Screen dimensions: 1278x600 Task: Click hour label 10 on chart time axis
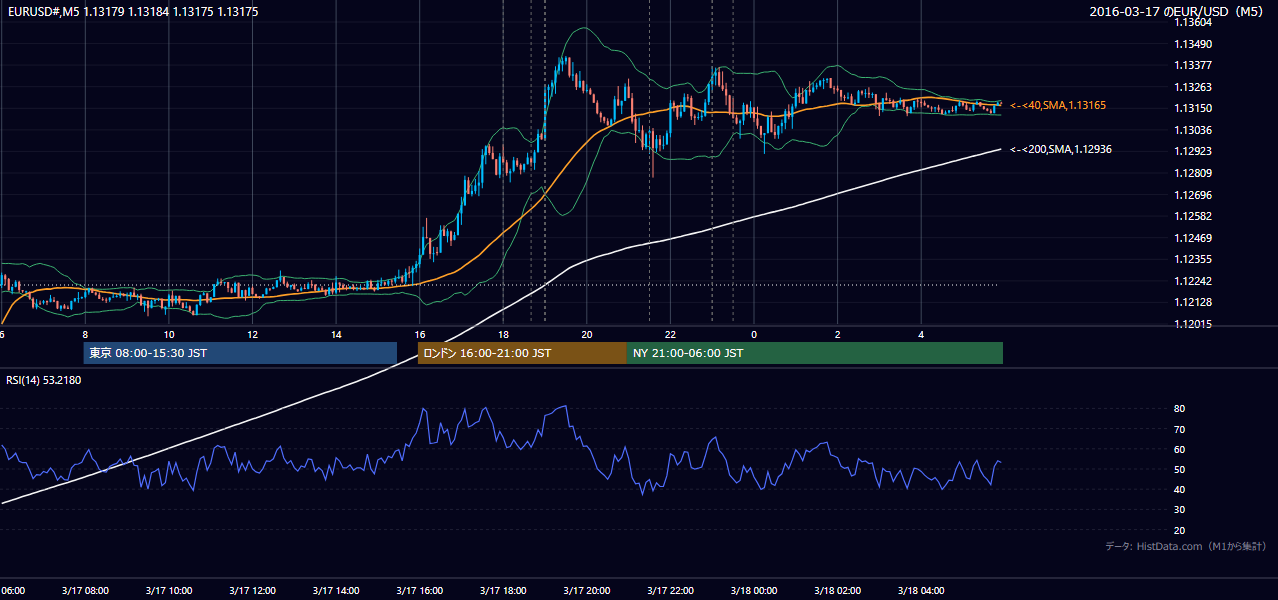(x=169, y=334)
